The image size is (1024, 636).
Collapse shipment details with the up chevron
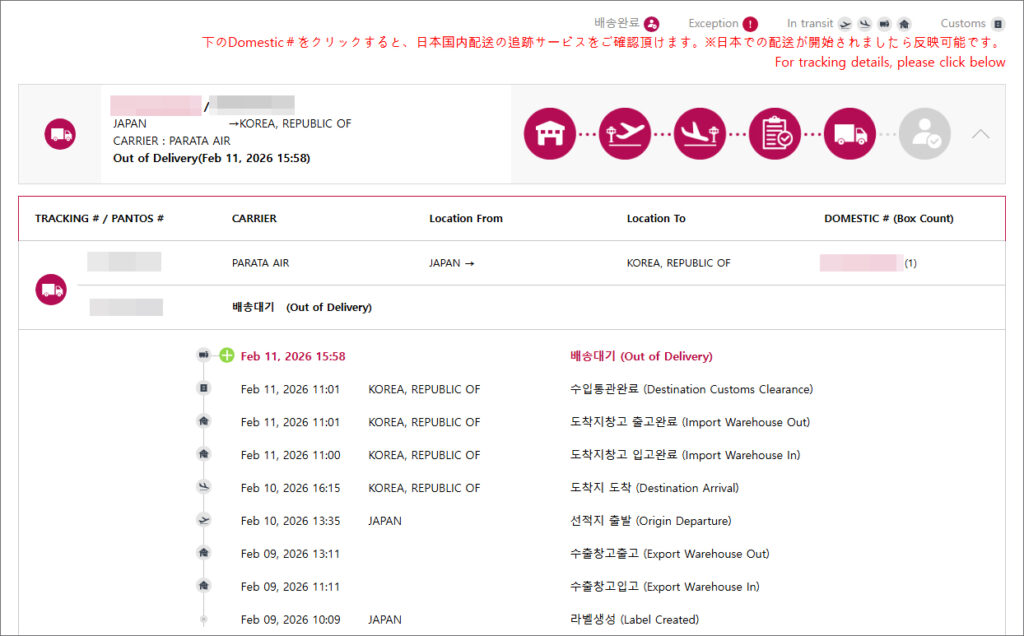click(x=981, y=134)
